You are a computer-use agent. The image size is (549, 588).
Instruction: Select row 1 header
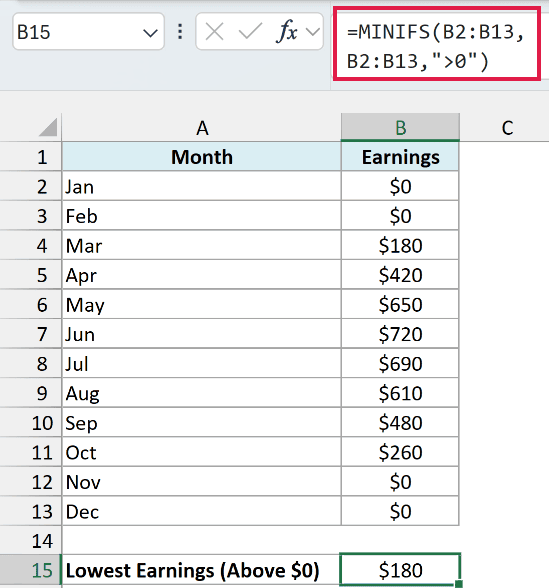click(x=31, y=157)
